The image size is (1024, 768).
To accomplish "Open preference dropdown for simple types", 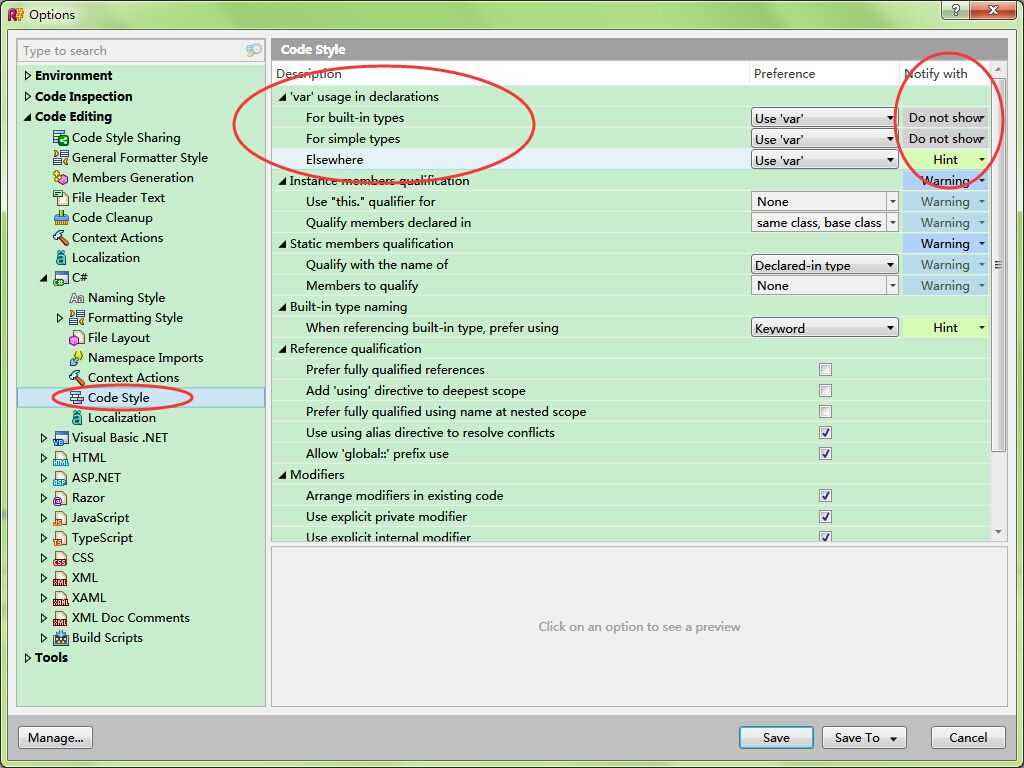I will point(825,139).
